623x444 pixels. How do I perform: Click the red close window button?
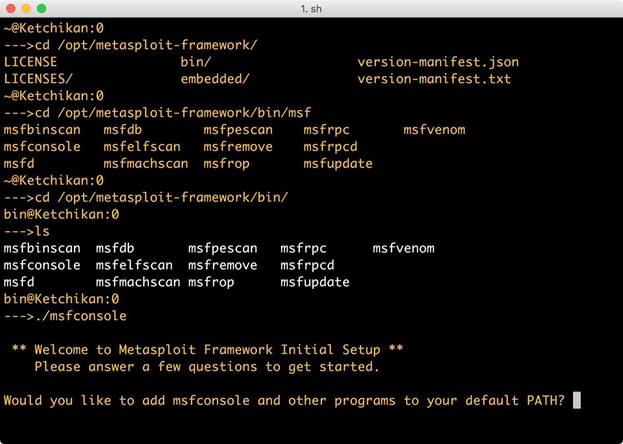tap(11, 8)
